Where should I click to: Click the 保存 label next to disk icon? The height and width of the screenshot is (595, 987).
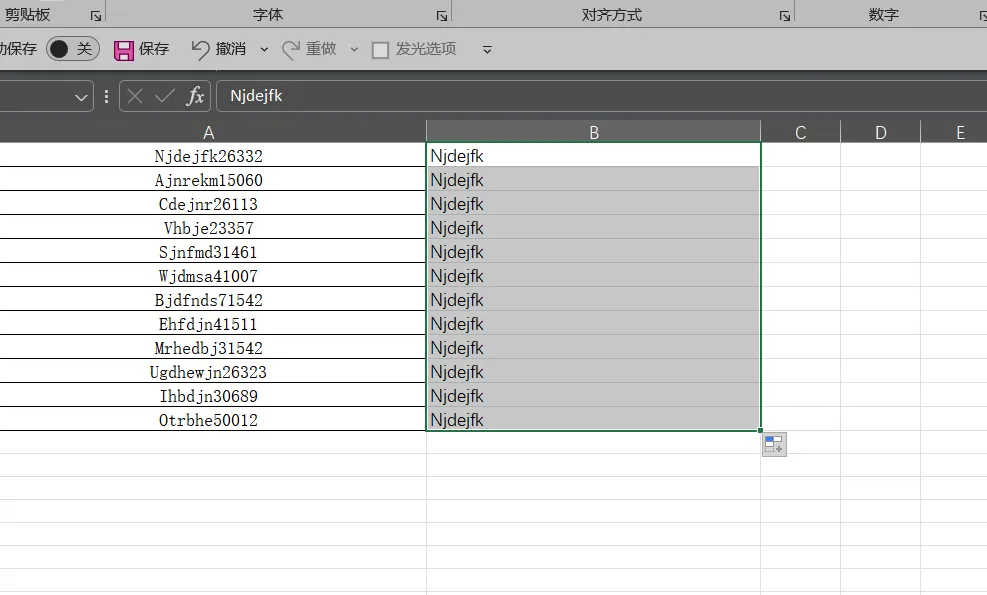[154, 49]
